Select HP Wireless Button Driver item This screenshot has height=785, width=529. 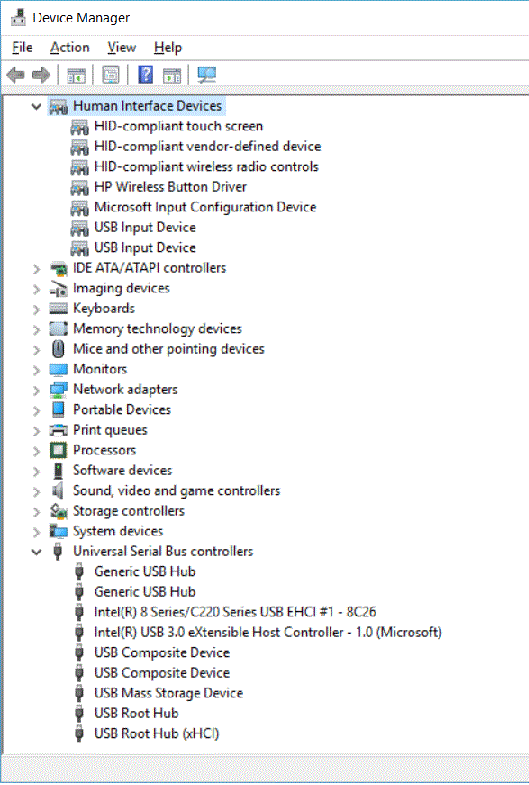(170, 187)
